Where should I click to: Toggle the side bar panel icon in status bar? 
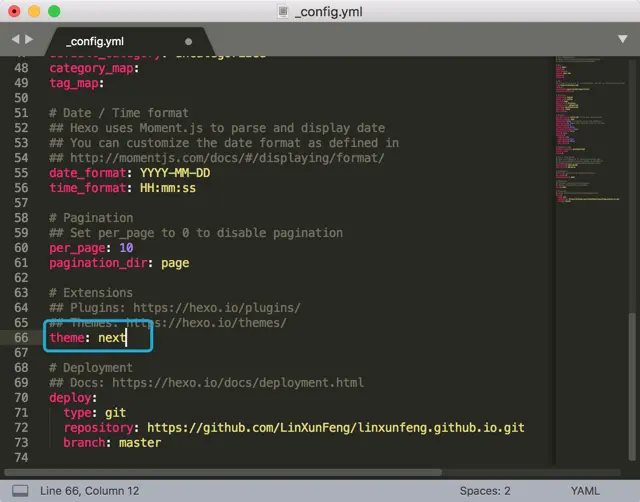pos(20,491)
